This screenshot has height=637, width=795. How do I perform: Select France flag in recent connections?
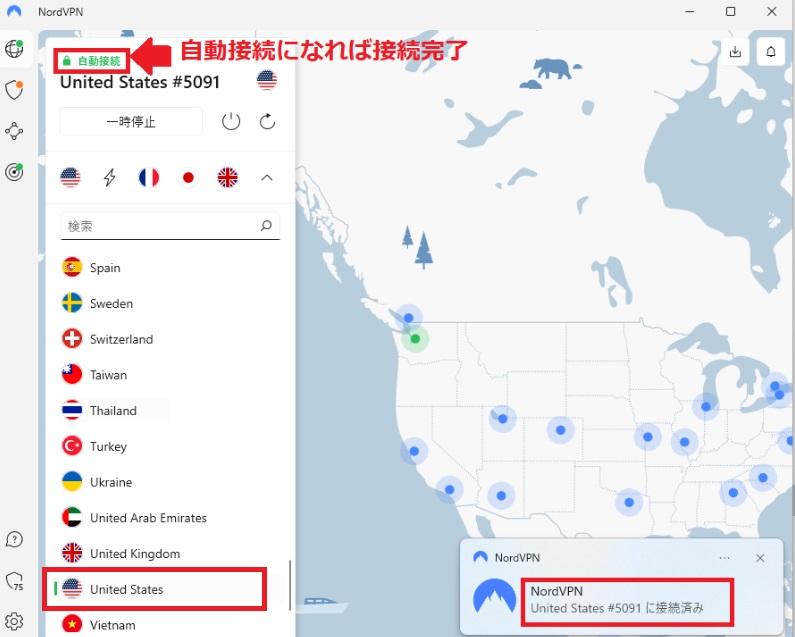[x=149, y=178]
